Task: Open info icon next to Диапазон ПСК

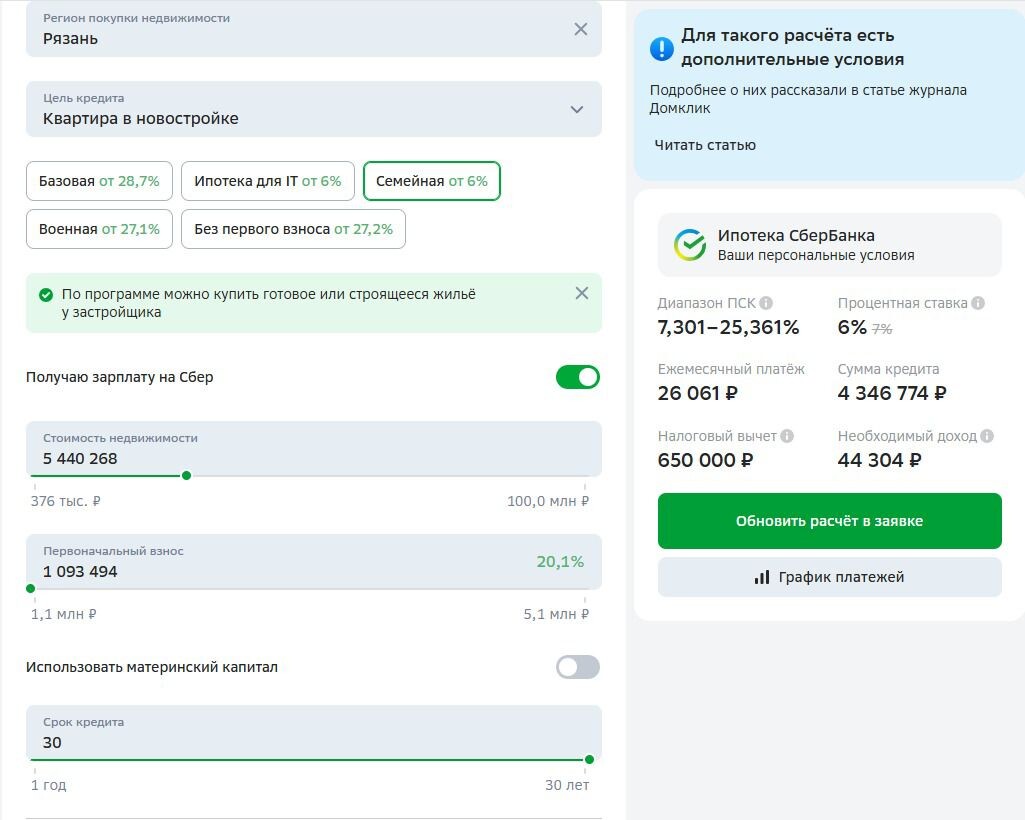Action: tap(766, 303)
